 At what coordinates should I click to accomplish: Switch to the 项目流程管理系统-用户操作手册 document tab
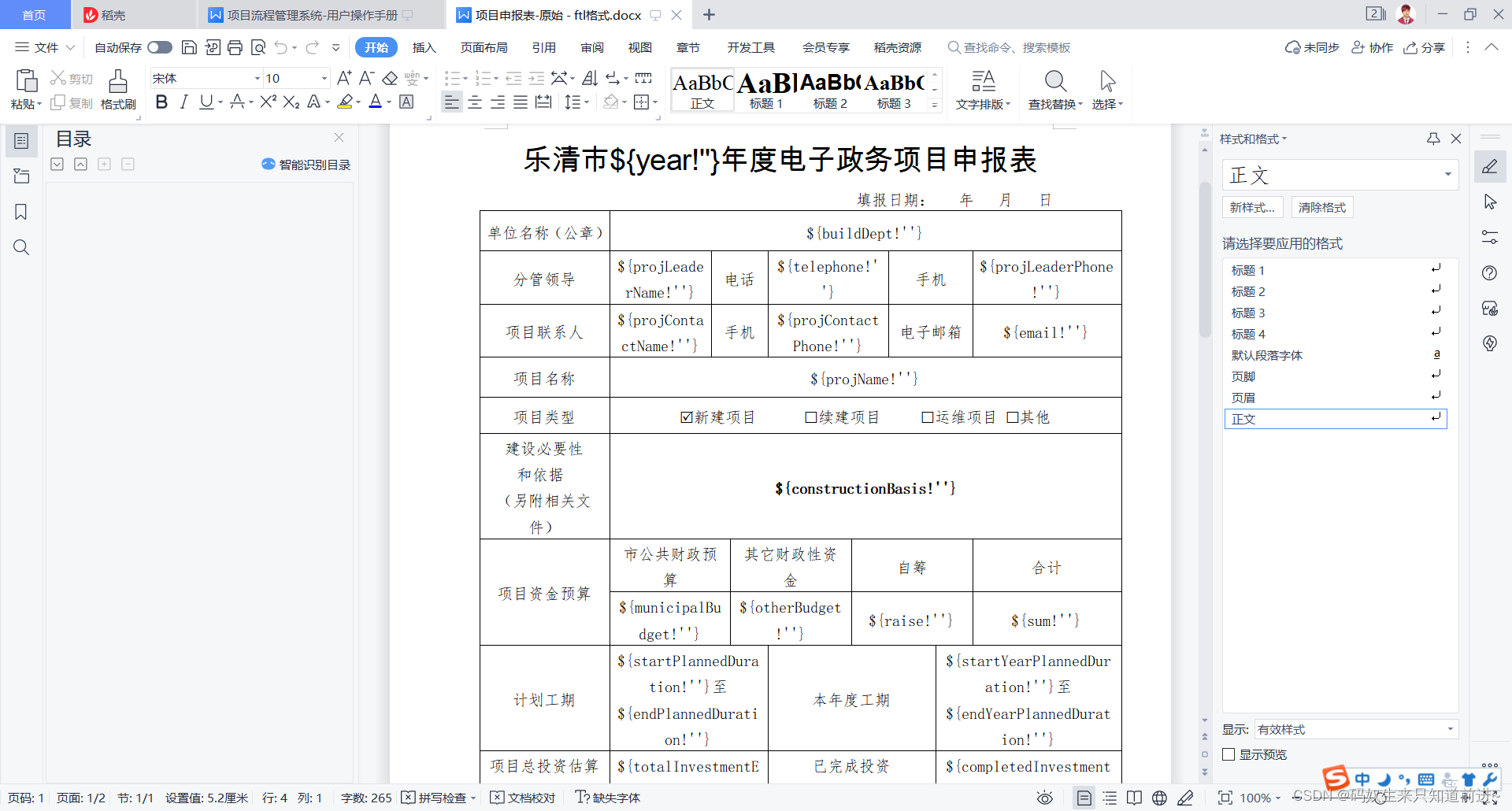click(312, 15)
